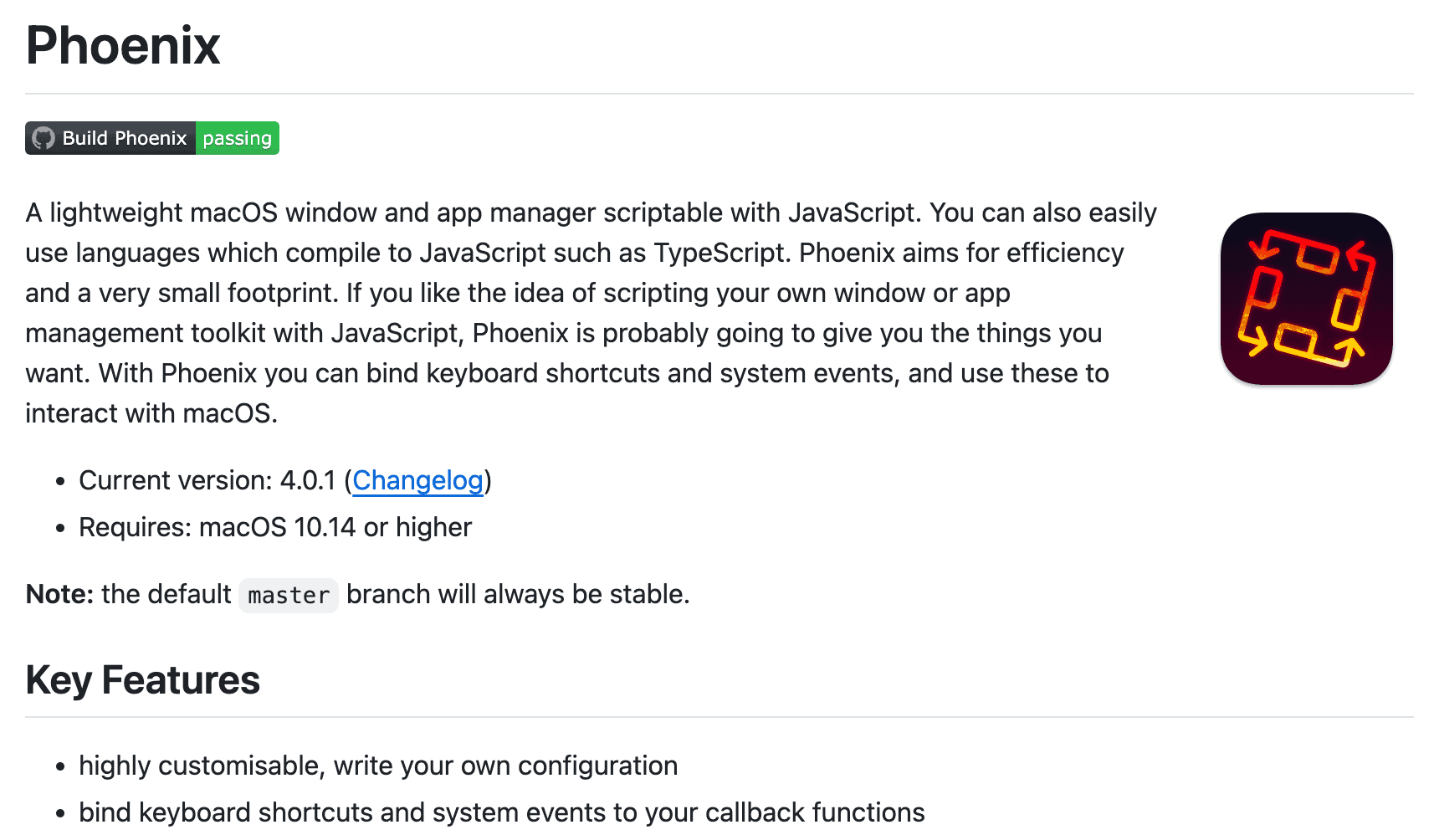Click 'Current version: 4.0.1' text
This screenshot has height=840, width=1439.
coord(207,480)
